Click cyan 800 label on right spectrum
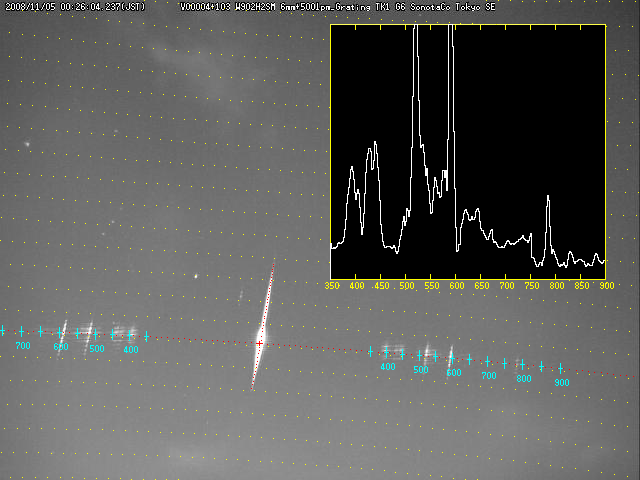640x480 pixels. [x=524, y=379]
